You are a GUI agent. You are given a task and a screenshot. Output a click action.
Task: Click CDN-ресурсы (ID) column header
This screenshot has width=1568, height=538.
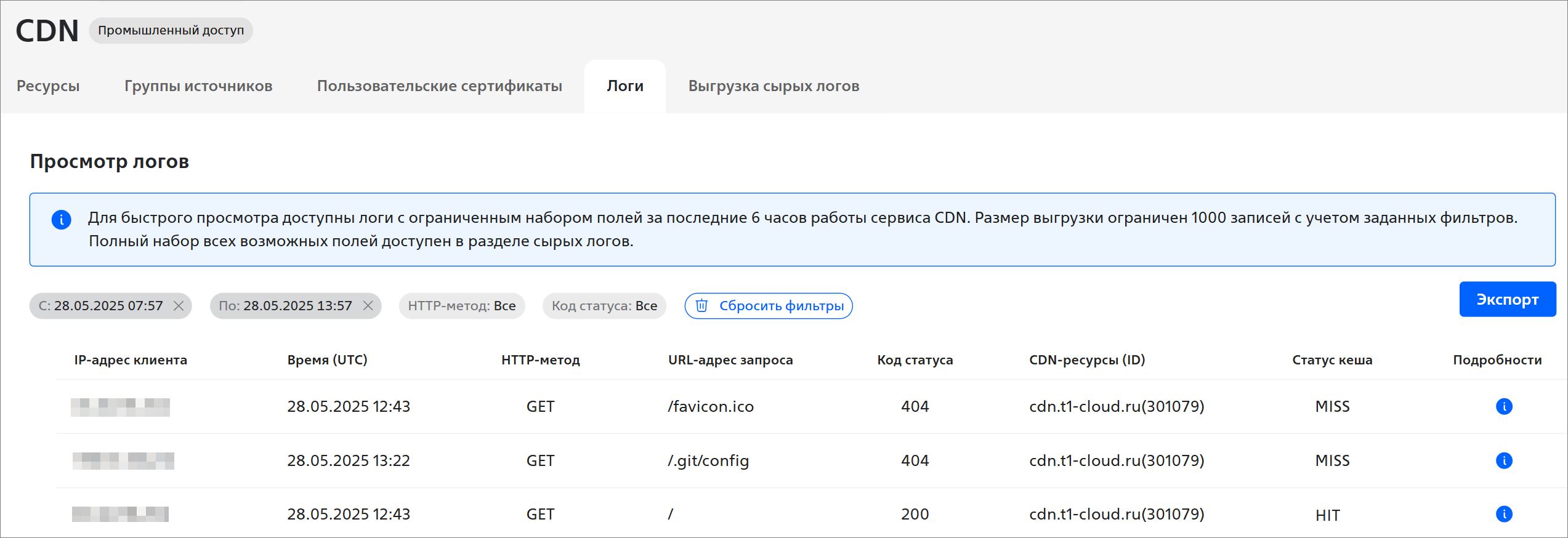pyautogui.click(x=1087, y=360)
